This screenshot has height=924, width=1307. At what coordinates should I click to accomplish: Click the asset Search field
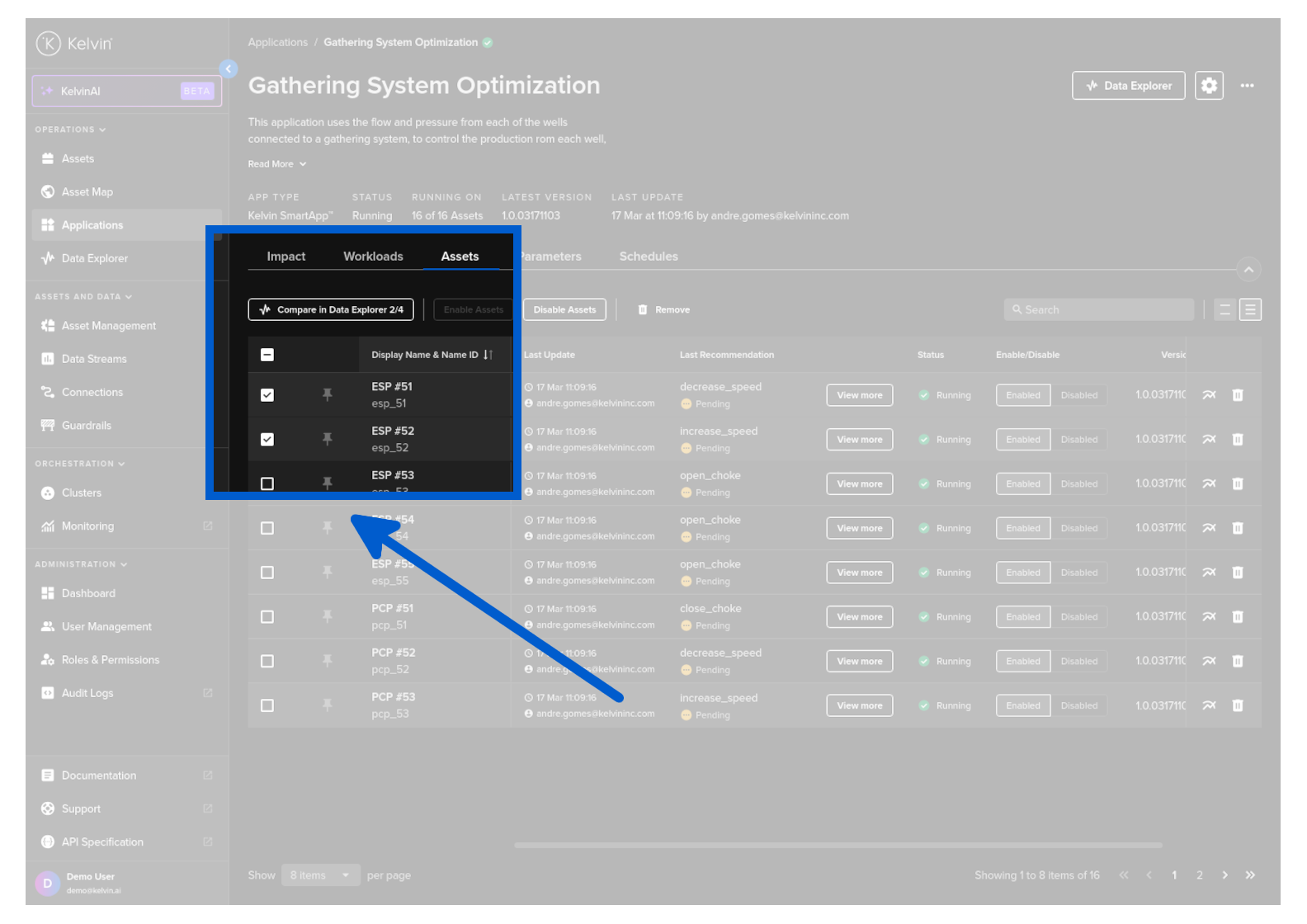coord(1099,310)
